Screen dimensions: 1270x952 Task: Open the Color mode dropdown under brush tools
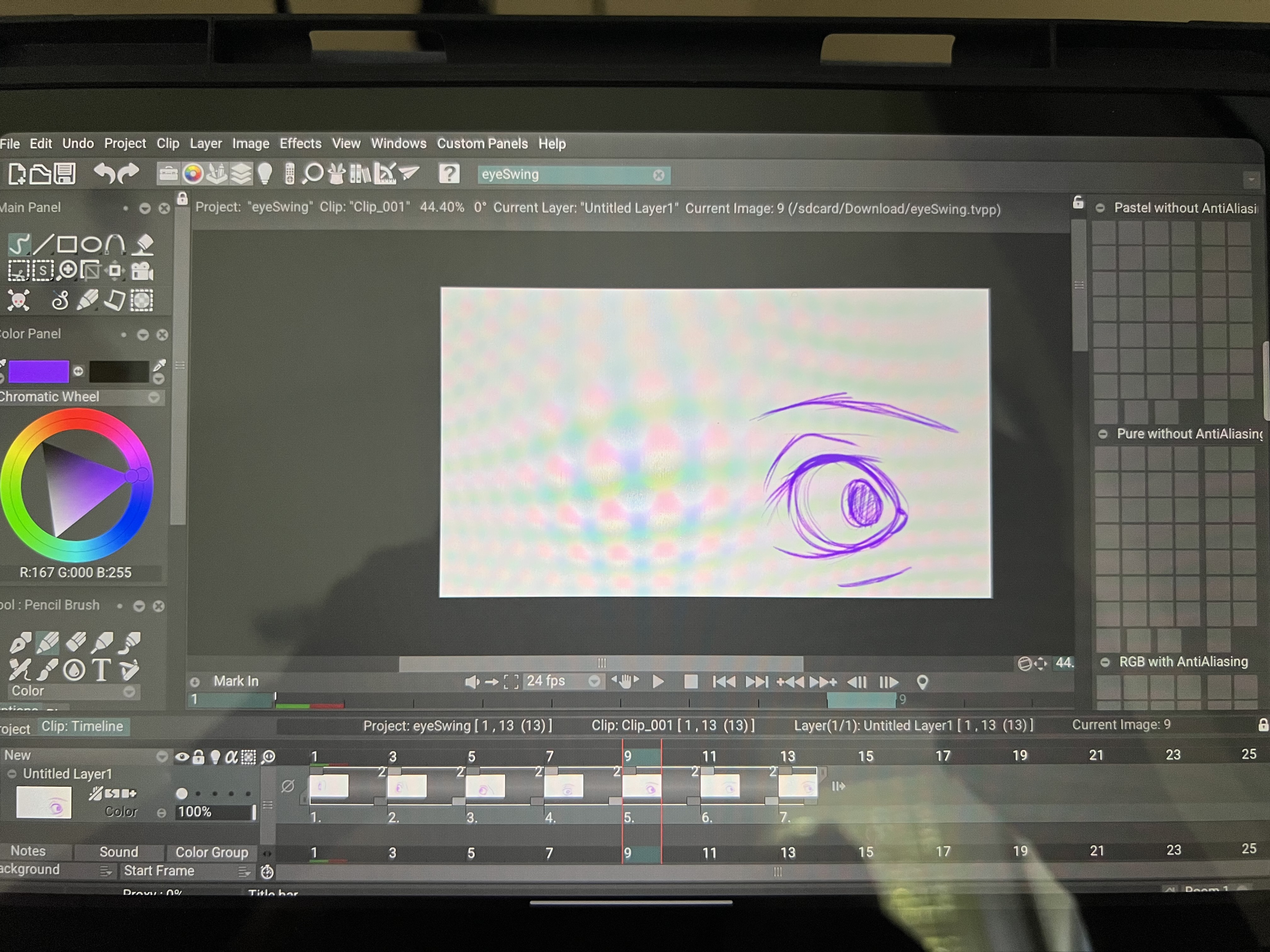click(129, 691)
